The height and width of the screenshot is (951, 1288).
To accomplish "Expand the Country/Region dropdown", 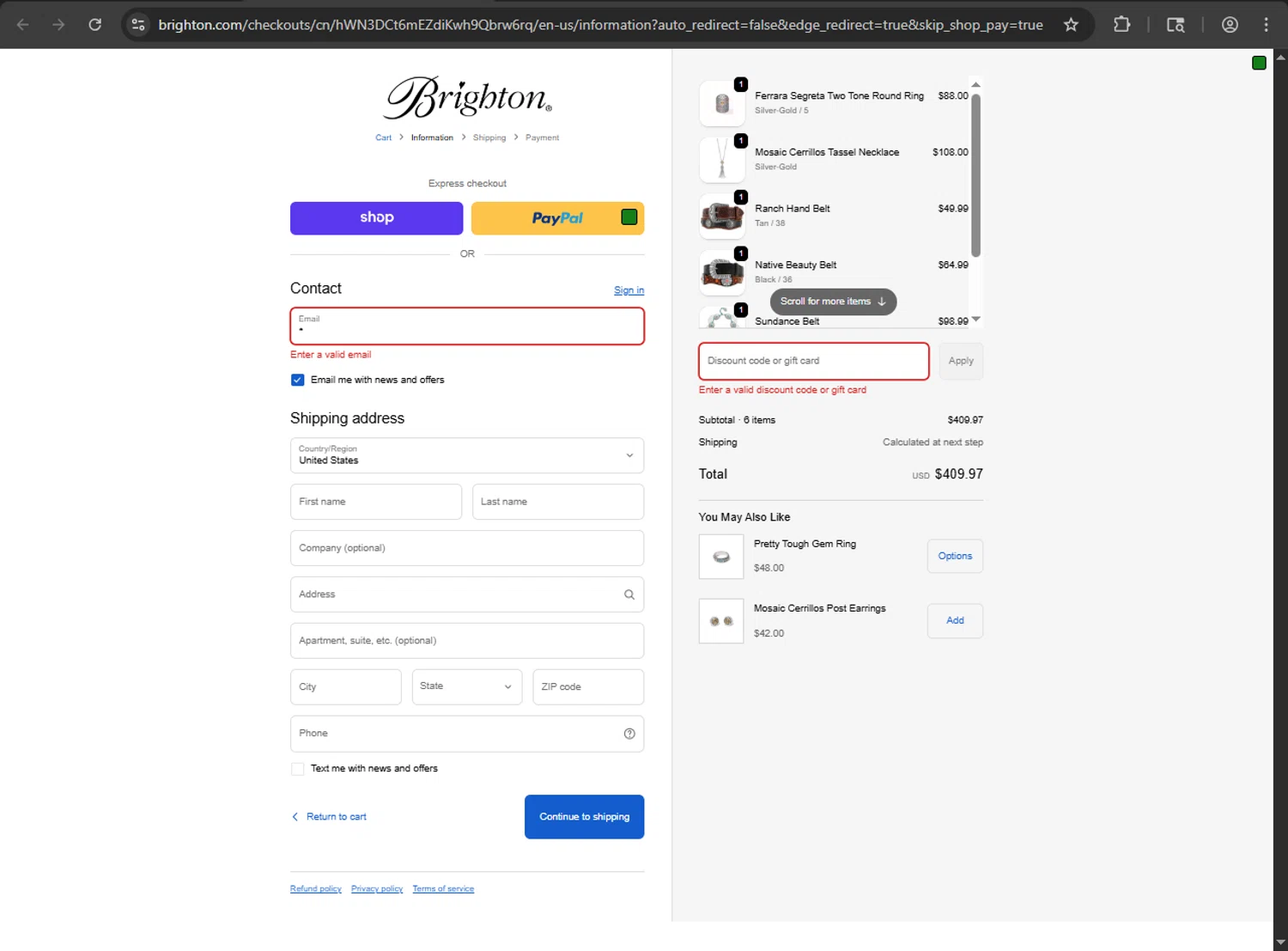I will [467, 455].
